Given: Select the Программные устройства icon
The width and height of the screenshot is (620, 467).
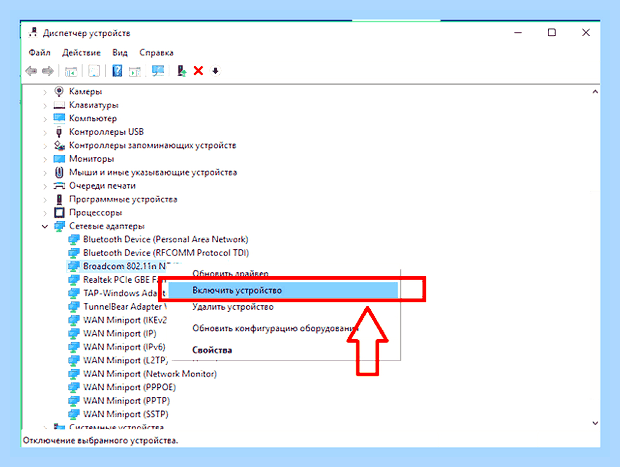Looking at the screenshot, I should (59, 199).
